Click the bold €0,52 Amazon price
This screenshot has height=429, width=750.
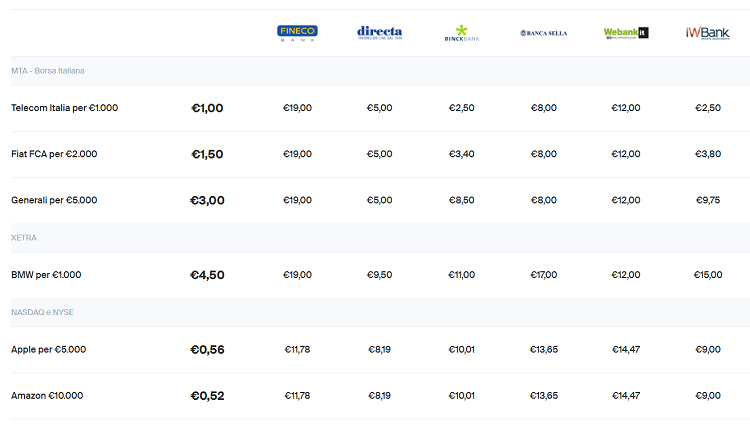pyautogui.click(x=207, y=396)
